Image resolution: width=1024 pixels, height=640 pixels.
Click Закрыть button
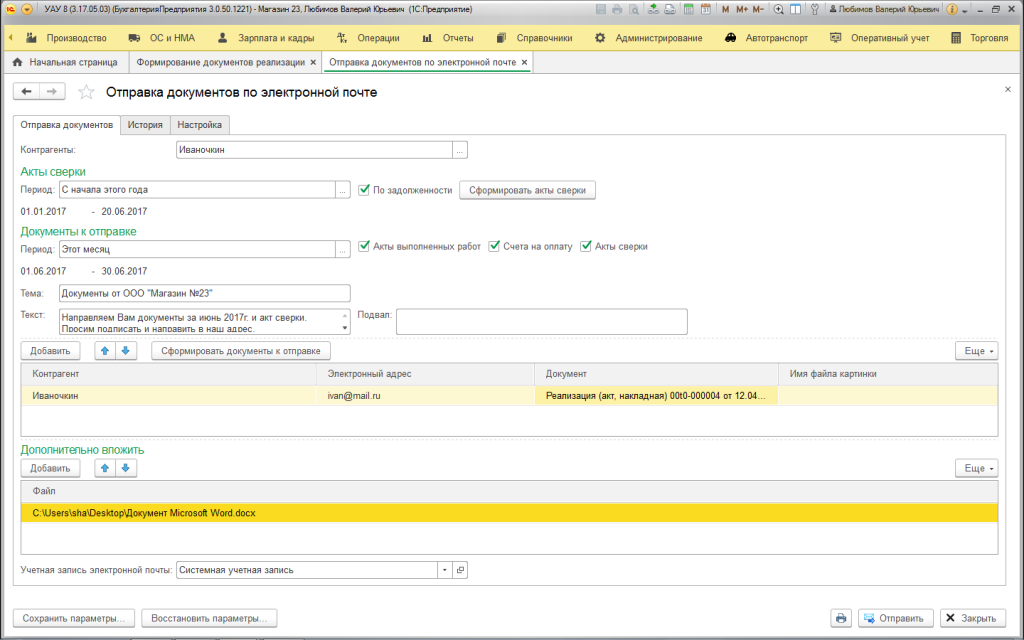(972, 618)
